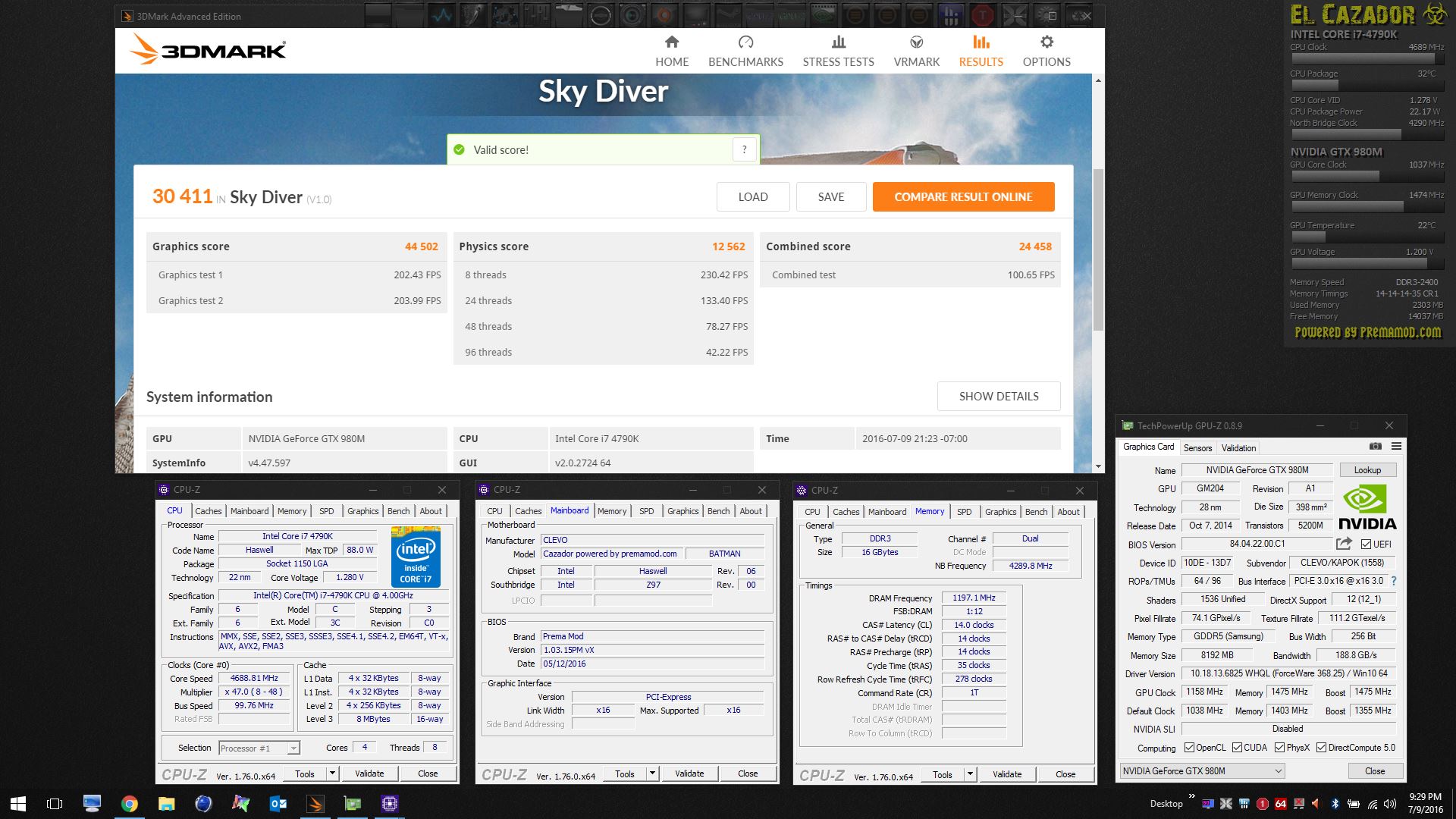Screen dimensions: 1456x819
Task: Switch to 3DMark taskbar icon
Action: pos(315,804)
